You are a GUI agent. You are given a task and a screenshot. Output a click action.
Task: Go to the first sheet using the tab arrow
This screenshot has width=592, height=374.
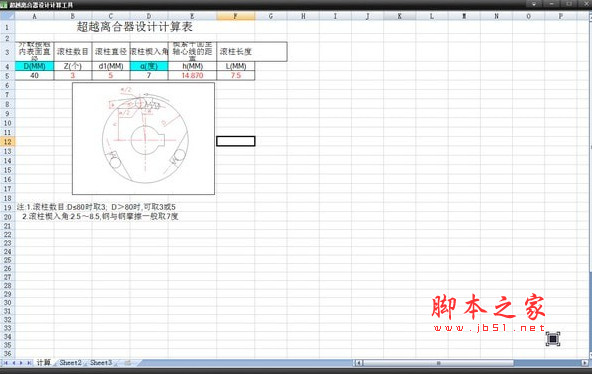click(6, 363)
